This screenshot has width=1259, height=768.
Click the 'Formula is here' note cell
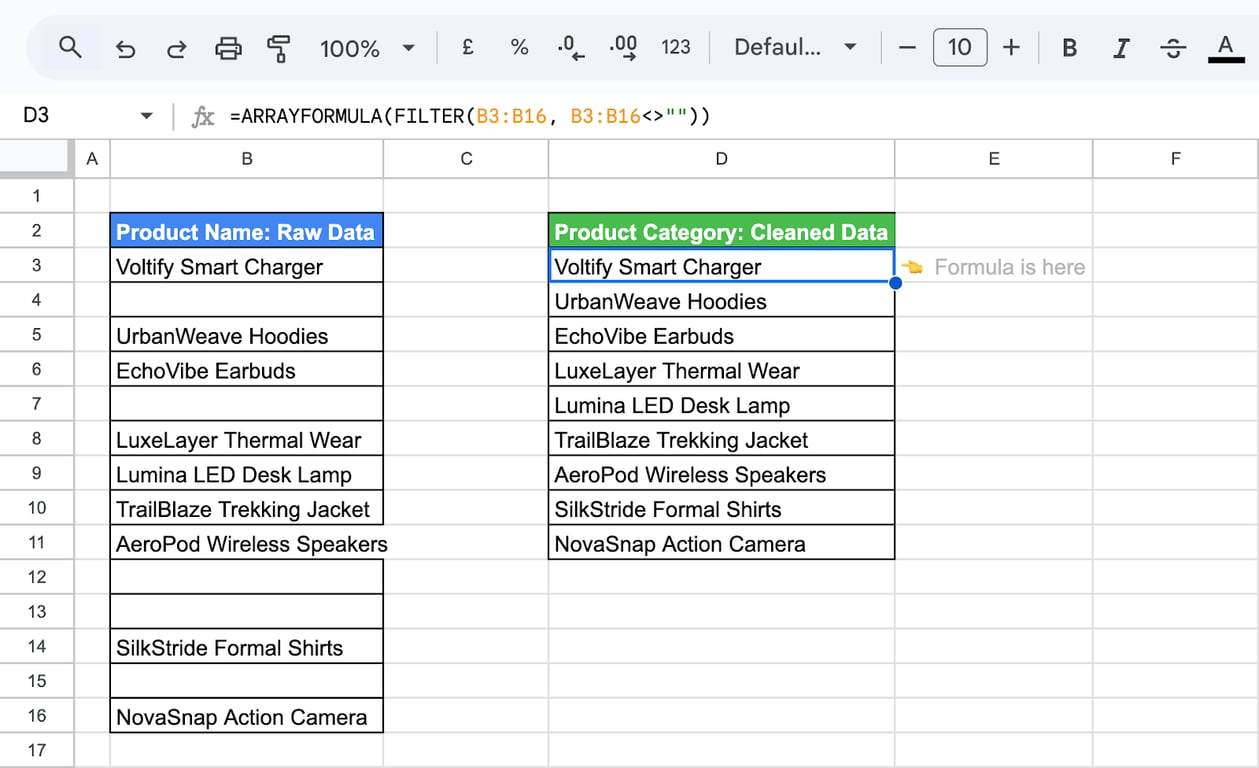(x=994, y=266)
